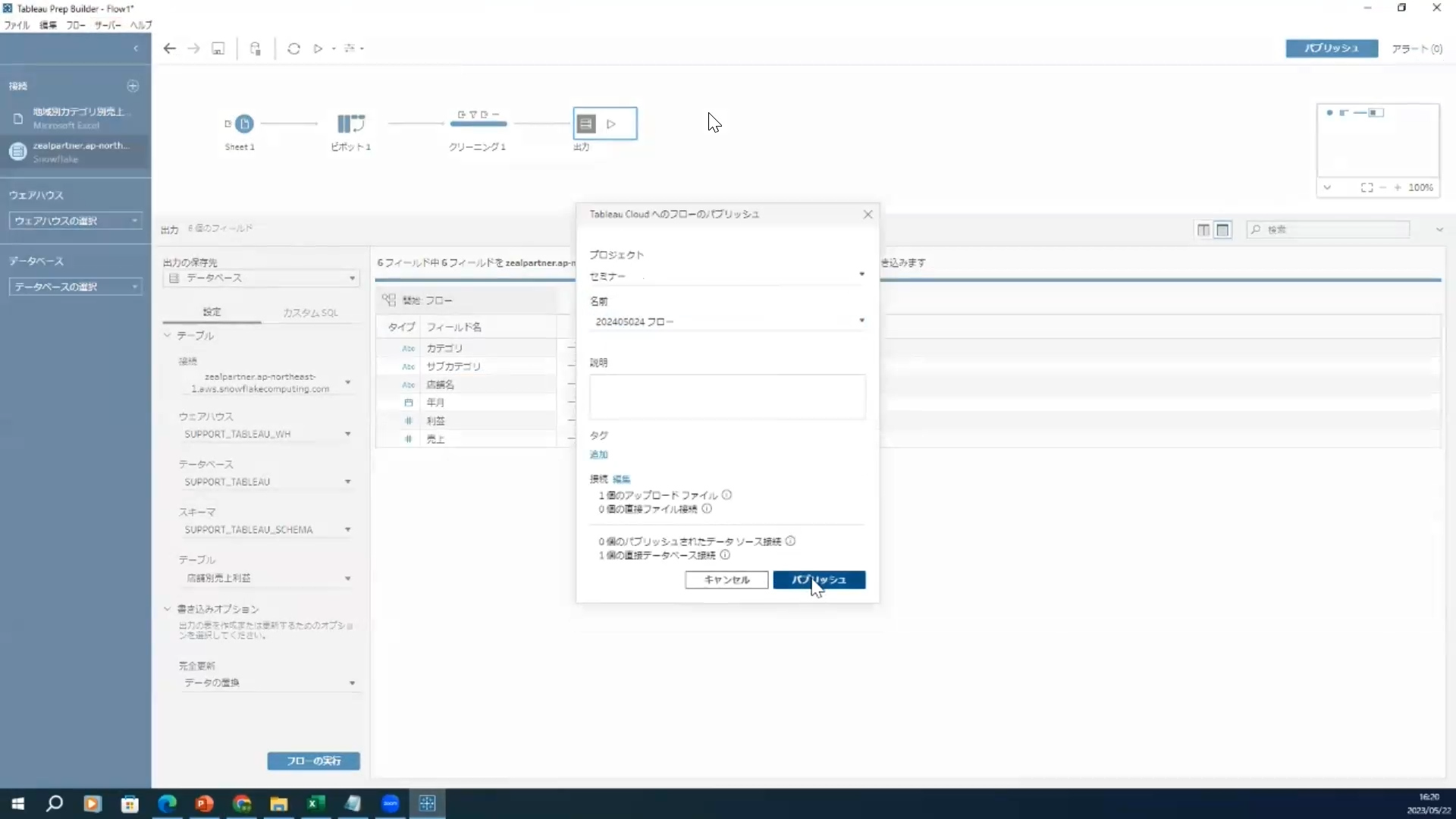Show info for direct database connections

(725, 555)
